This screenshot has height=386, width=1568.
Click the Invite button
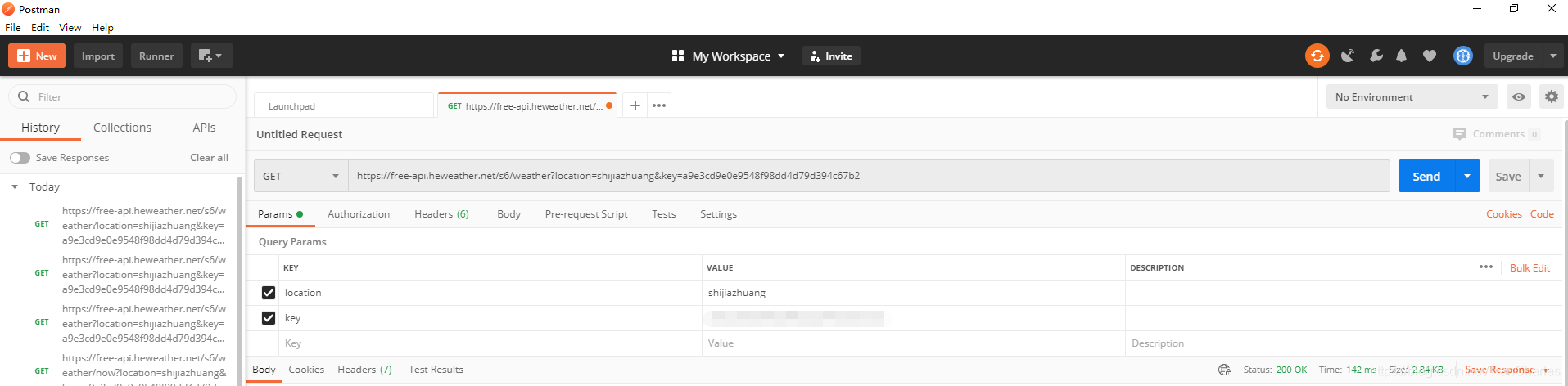[x=831, y=56]
